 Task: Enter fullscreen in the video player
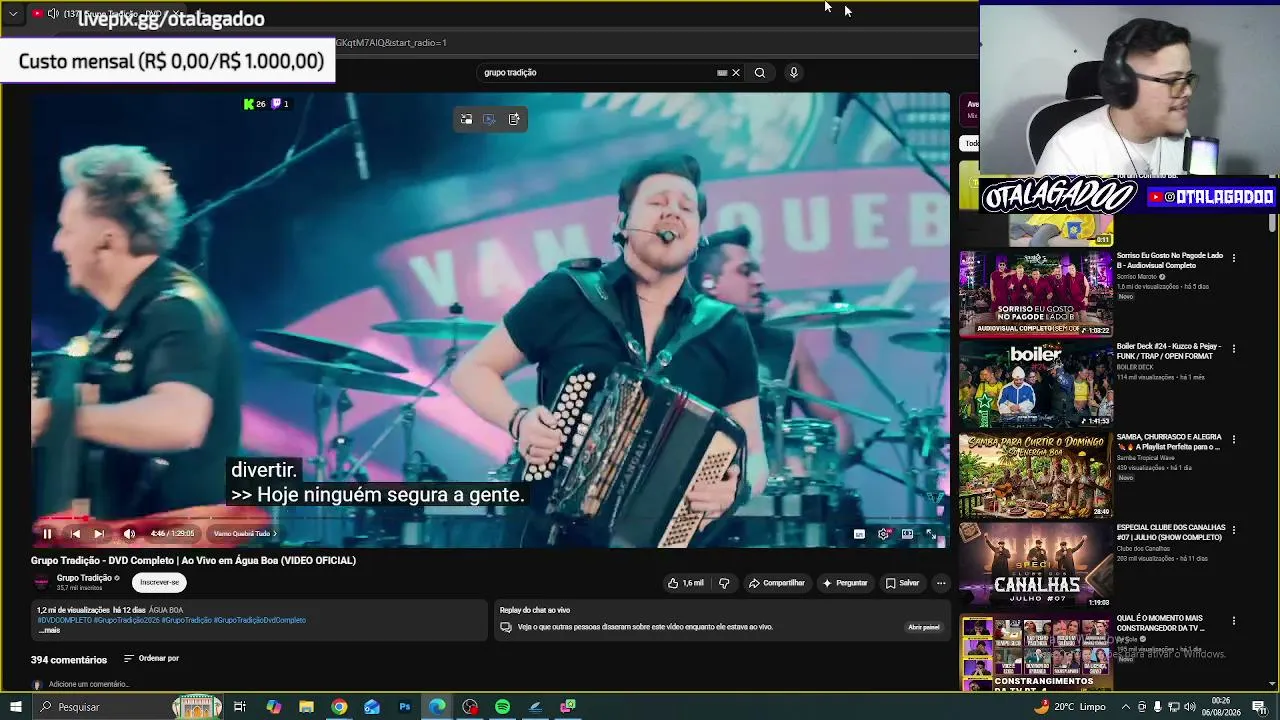click(x=931, y=534)
